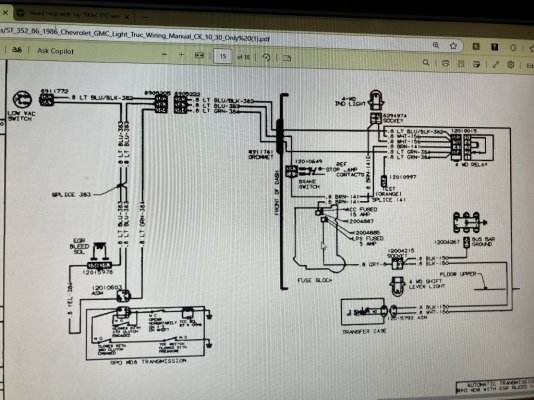
Task: Click the page number field showing 15
Action: point(223,56)
